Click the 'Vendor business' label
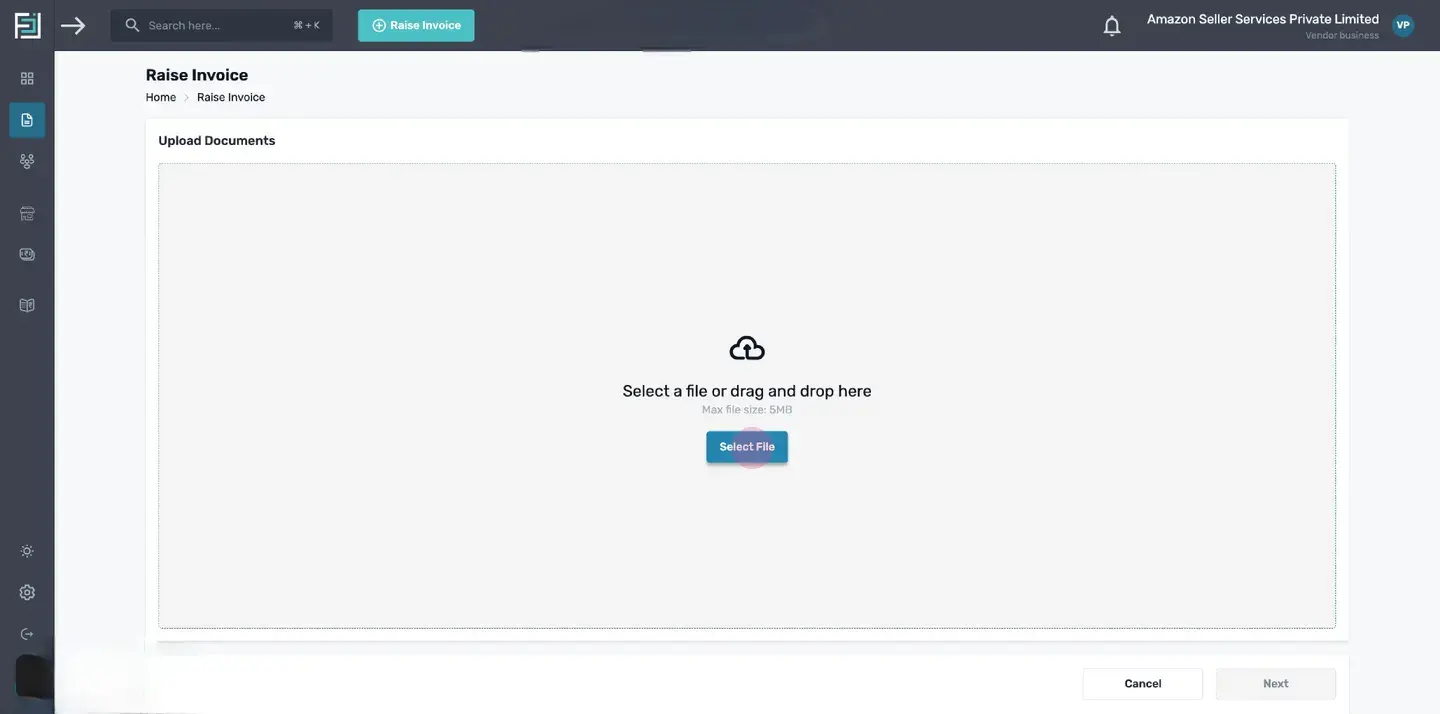 [1342, 36]
